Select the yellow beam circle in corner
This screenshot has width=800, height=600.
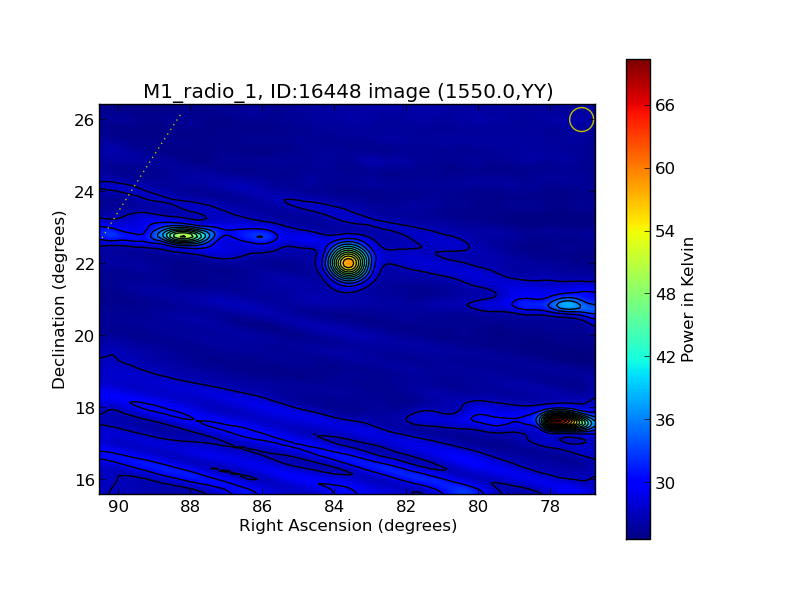581,119
